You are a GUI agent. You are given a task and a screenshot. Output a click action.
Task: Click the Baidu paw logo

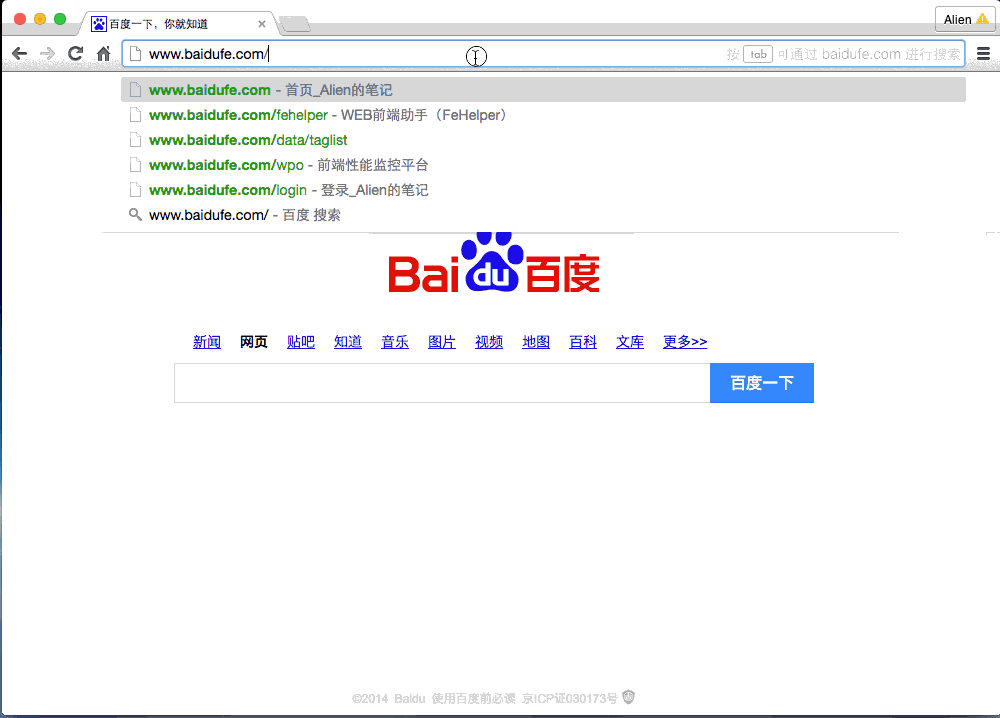494,264
